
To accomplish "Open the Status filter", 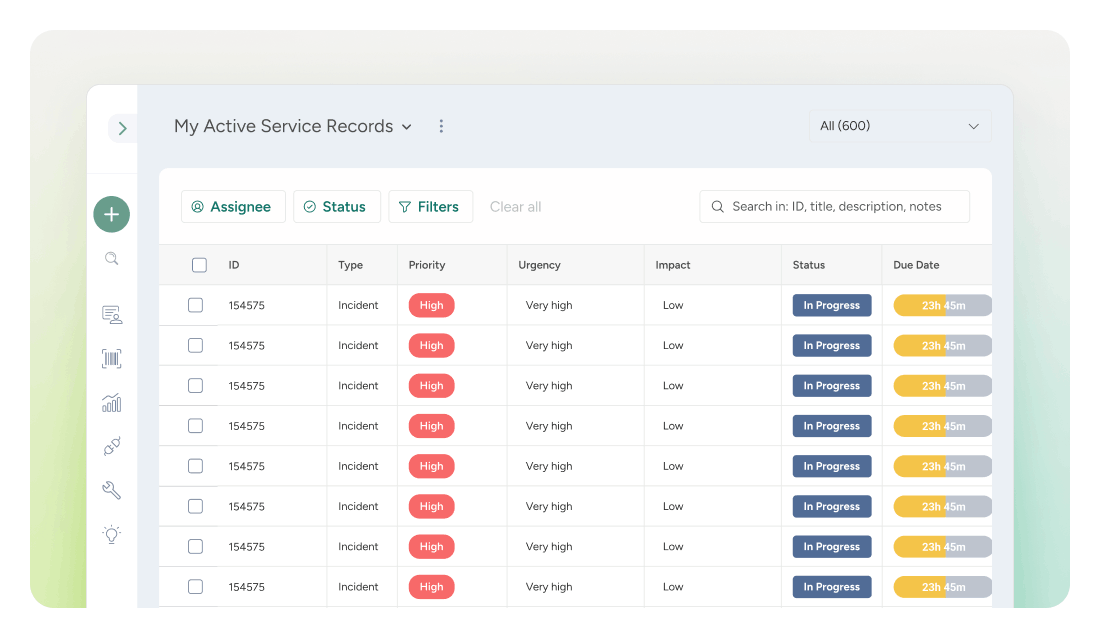I will pos(336,207).
